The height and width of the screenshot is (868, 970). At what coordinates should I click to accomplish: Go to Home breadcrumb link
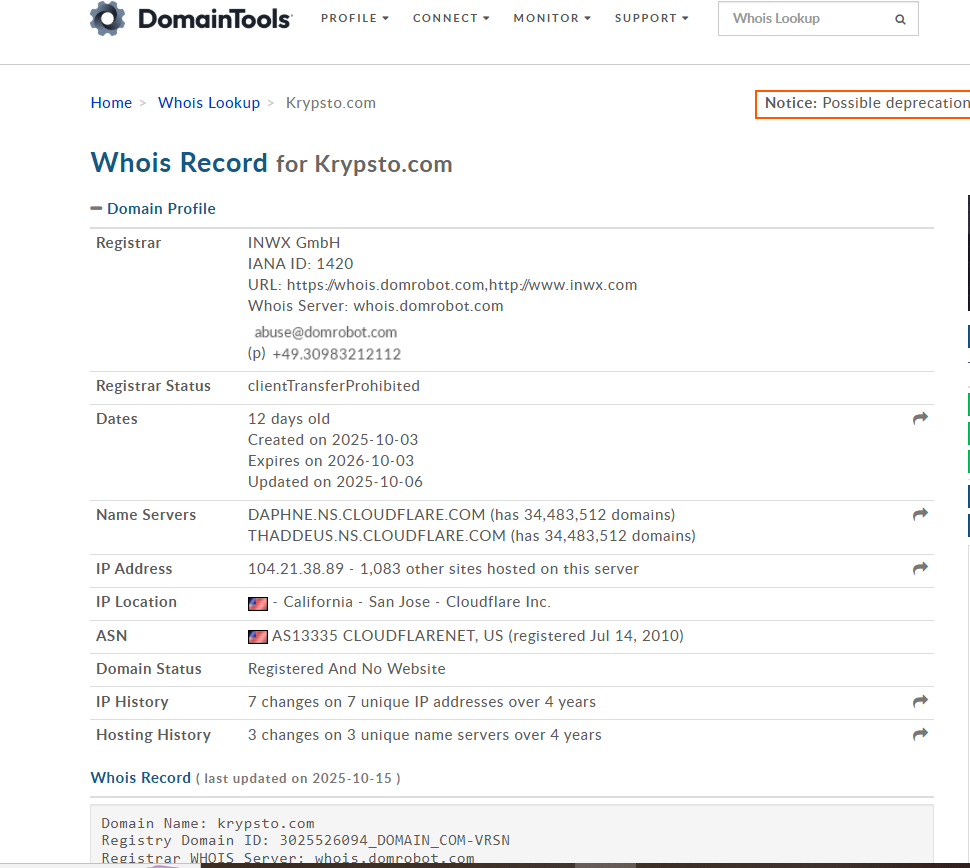pyautogui.click(x=111, y=103)
